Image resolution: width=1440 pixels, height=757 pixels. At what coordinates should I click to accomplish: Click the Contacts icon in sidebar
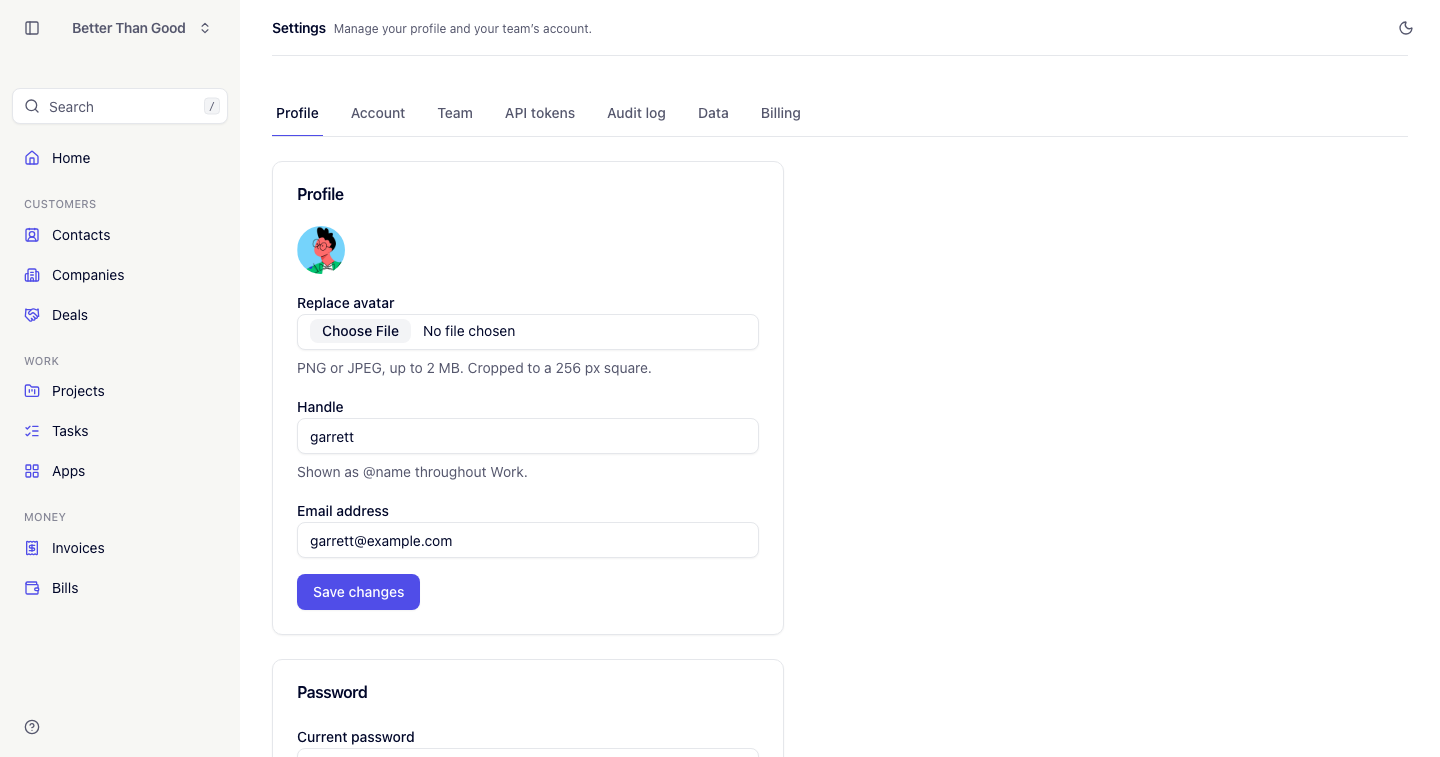pyautogui.click(x=32, y=235)
